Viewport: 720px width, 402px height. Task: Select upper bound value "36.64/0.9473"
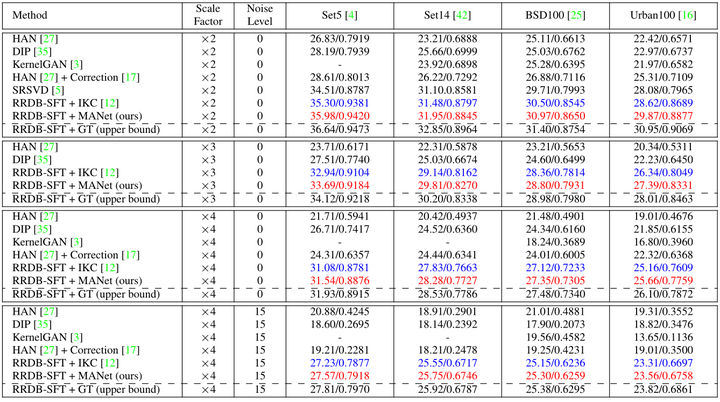pos(340,130)
